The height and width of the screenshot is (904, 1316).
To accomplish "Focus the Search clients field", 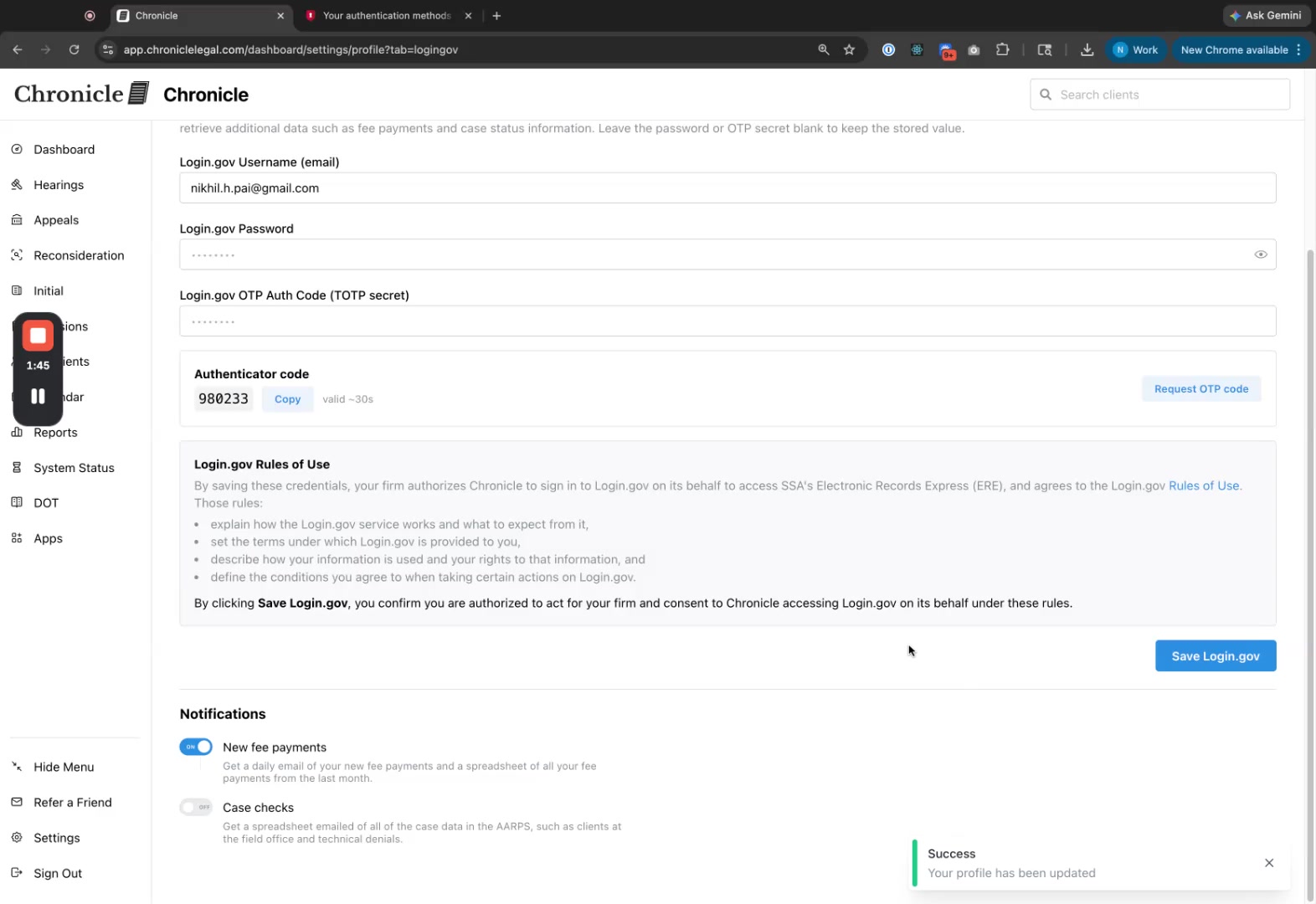I will [1159, 95].
